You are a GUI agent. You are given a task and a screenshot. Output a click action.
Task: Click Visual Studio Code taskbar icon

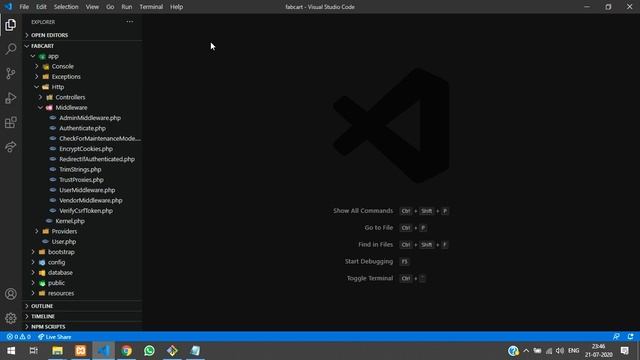pyautogui.click(x=103, y=351)
